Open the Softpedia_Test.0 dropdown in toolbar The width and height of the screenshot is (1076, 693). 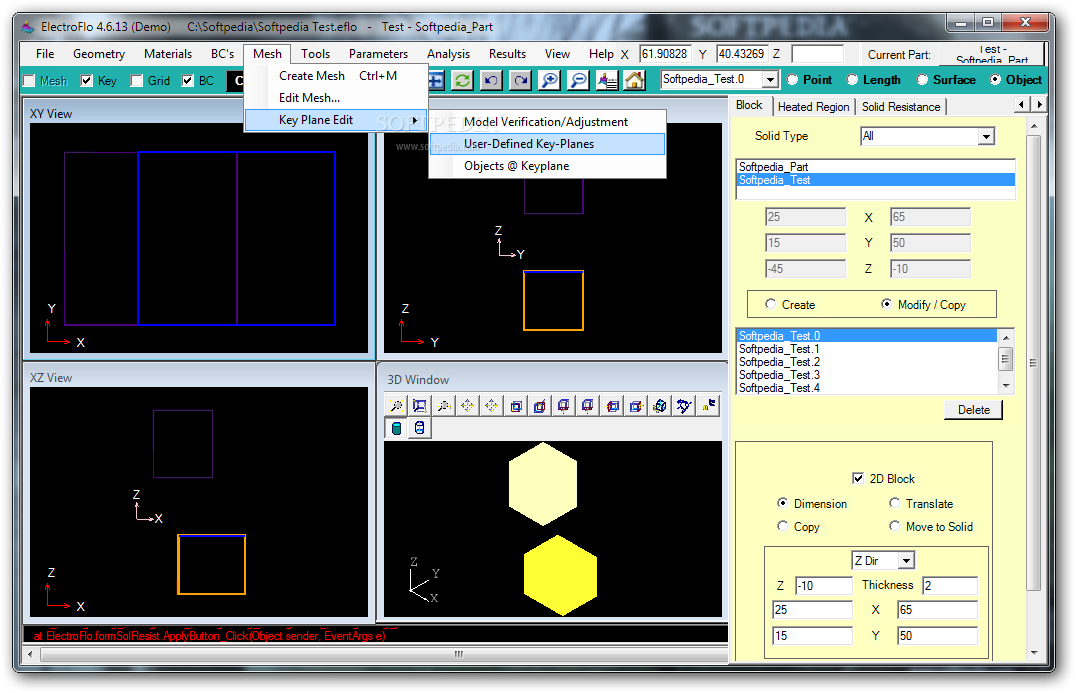pyautogui.click(x=770, y=80)
